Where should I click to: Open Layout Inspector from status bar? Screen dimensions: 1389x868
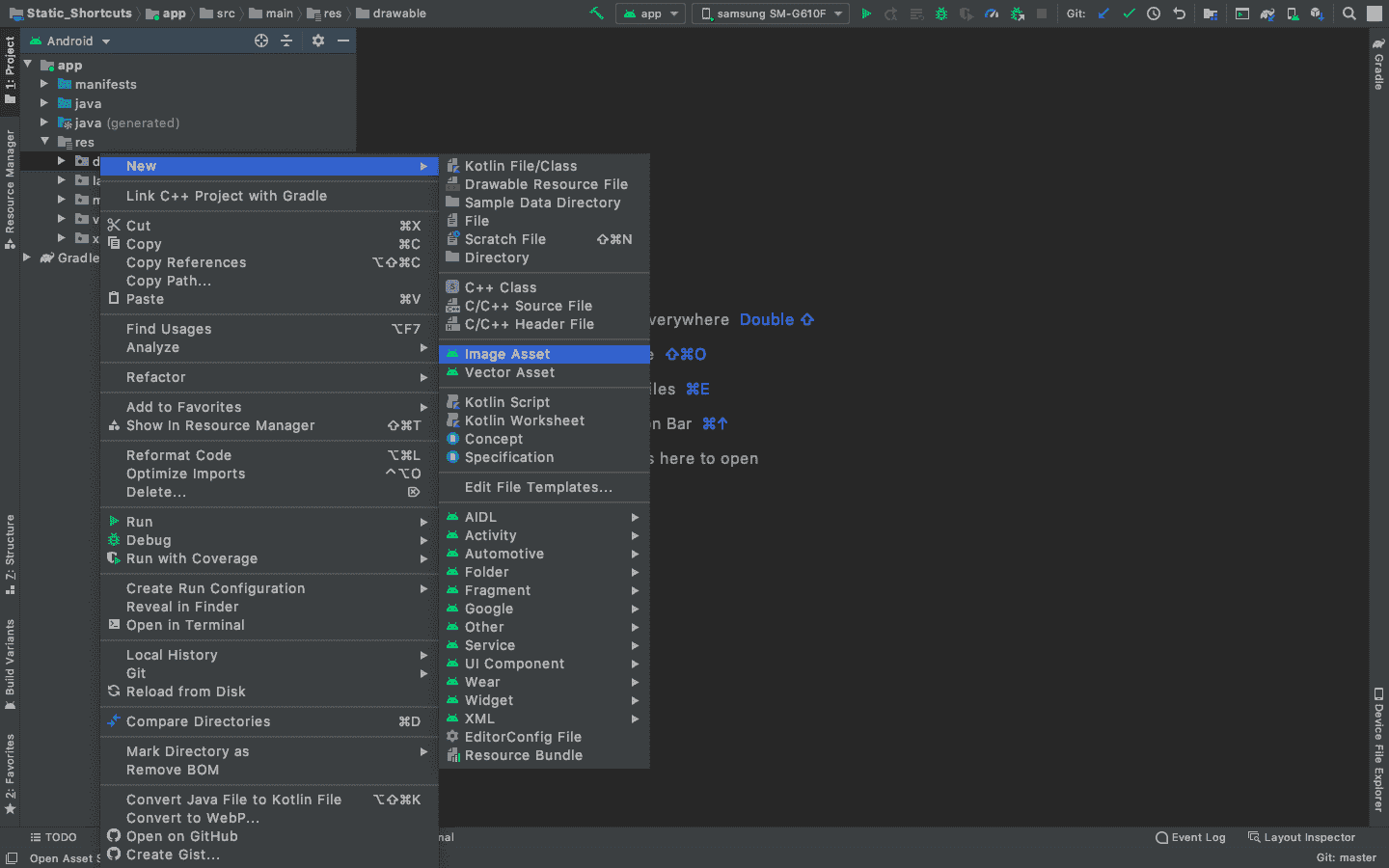click(x=1301, y=837)
